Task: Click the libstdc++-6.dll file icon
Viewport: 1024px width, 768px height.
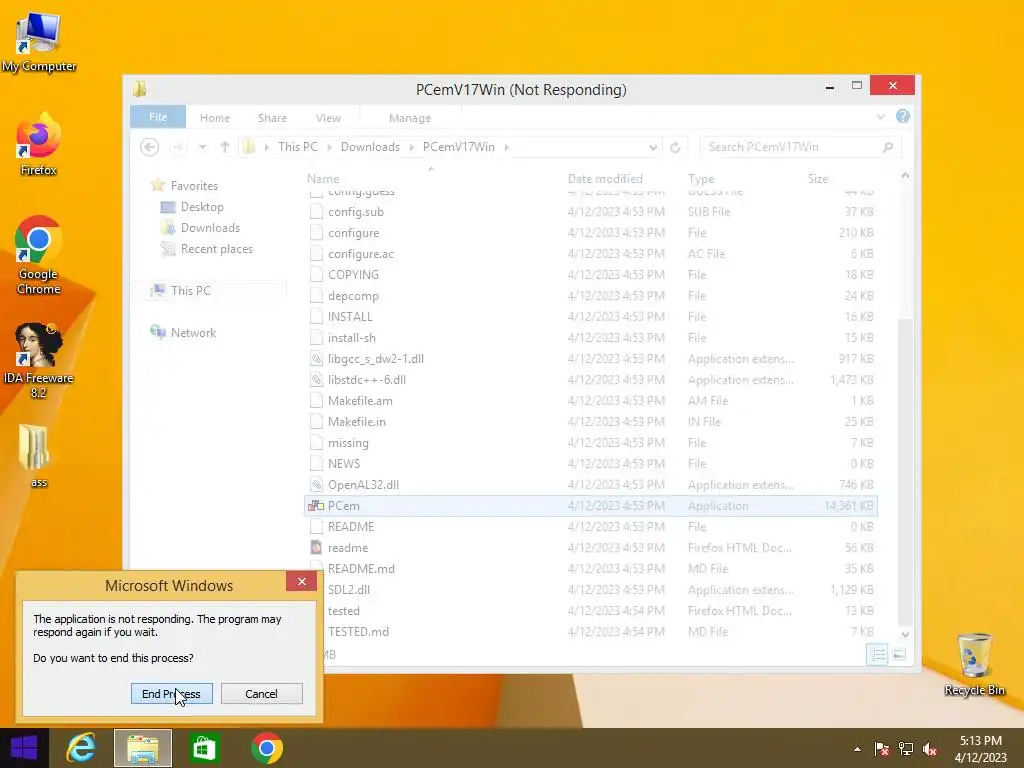Action: [x=316, y=379]
